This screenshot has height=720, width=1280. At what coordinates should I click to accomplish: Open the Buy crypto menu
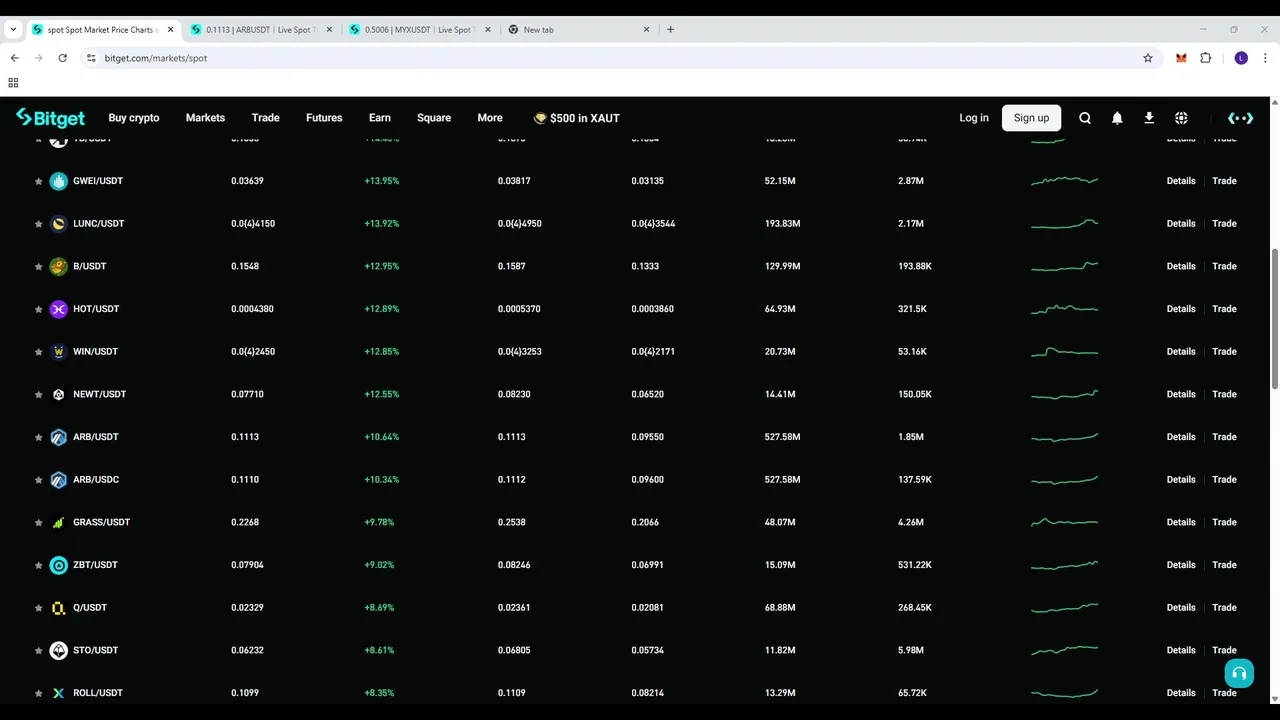(x=134, y=118)
